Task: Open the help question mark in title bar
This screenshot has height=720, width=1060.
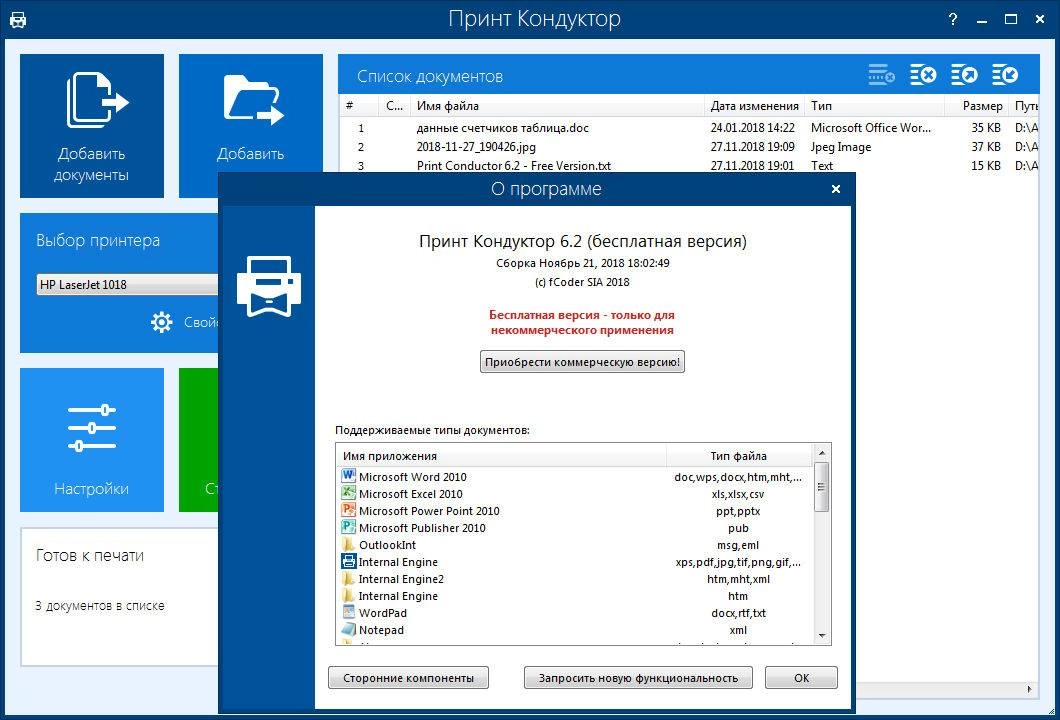Action: click(x=953, y=19)
